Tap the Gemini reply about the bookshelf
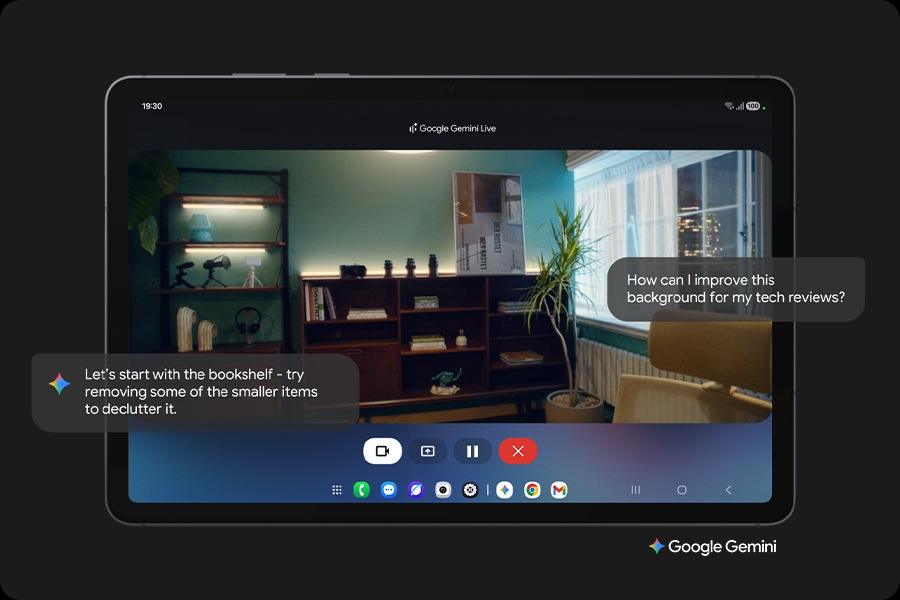The width and height of the screenshot is (900, 600). tap(195, 392)
